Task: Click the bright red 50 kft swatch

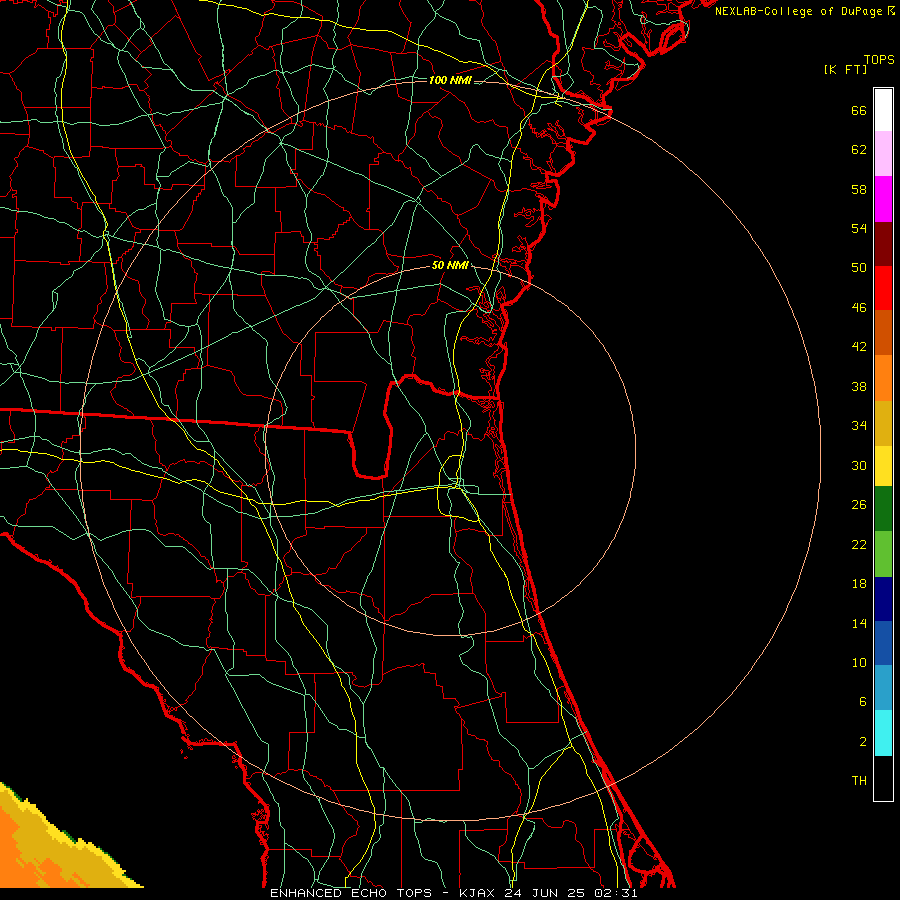Action: pos(883,288)
